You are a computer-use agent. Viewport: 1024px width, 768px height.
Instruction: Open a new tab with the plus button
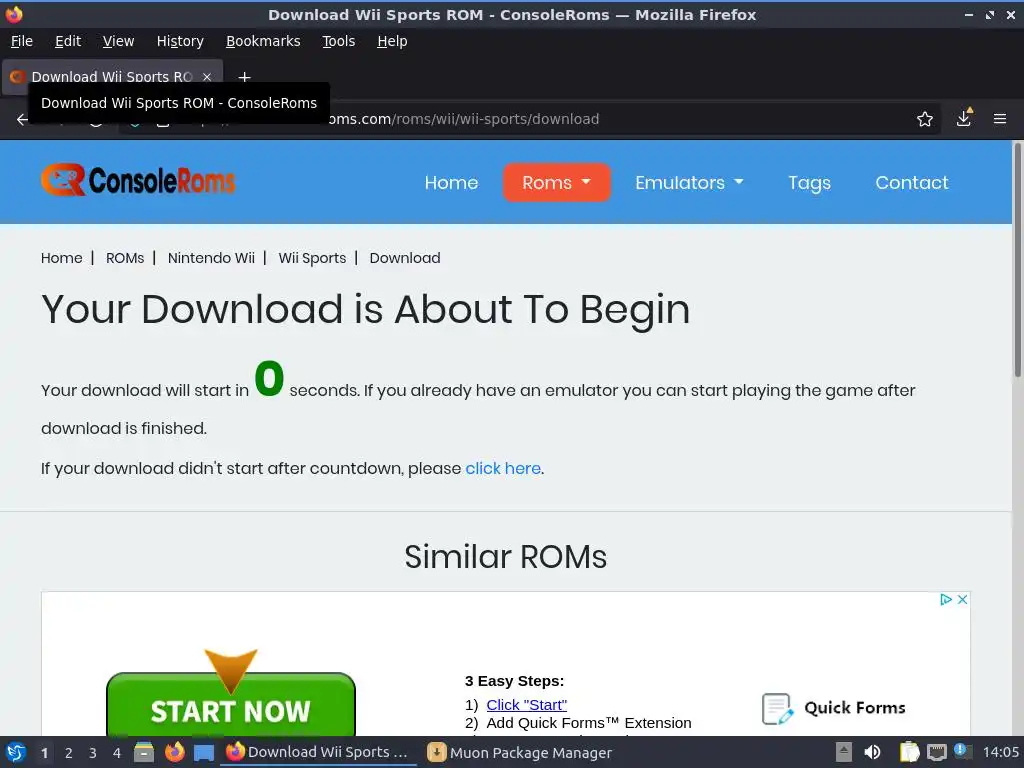pos(244,77)
